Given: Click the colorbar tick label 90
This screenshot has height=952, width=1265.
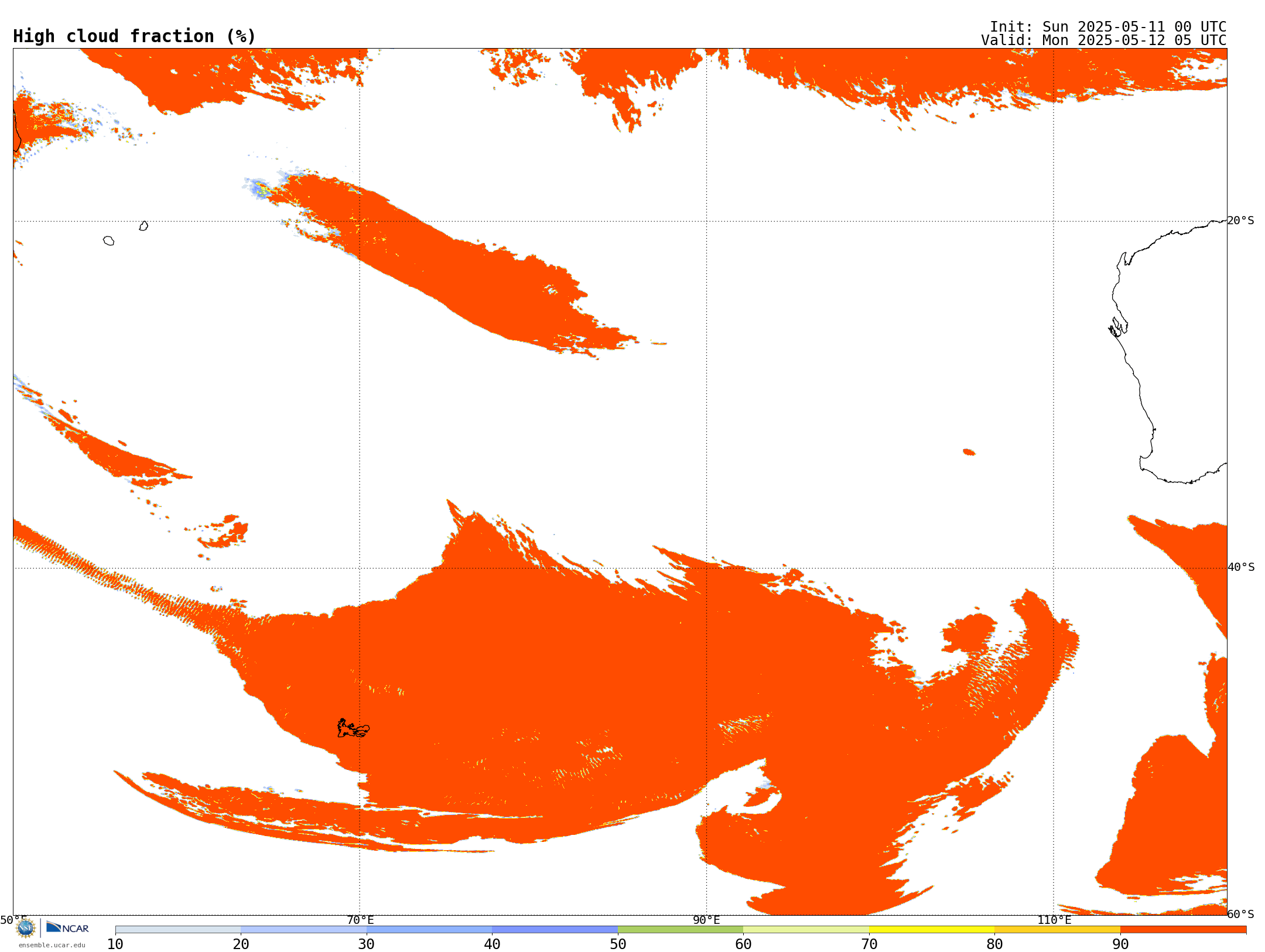Looking at the screenshot, I should pos(1120,944).
